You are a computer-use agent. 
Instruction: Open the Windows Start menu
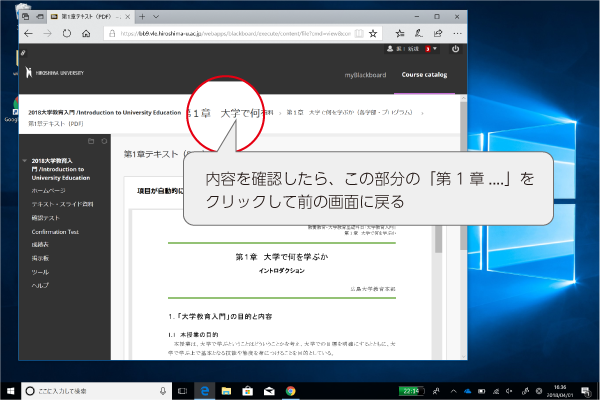pos(10,391)
